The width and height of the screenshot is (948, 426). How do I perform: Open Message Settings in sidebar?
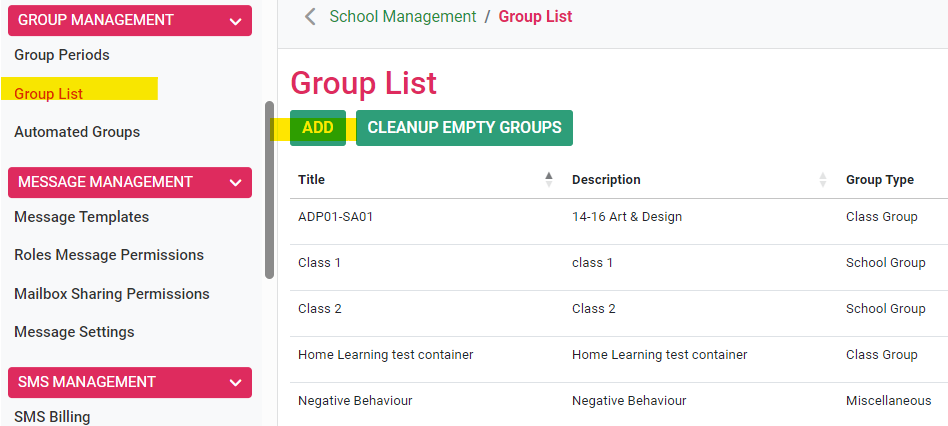click(x=74, y=332)
